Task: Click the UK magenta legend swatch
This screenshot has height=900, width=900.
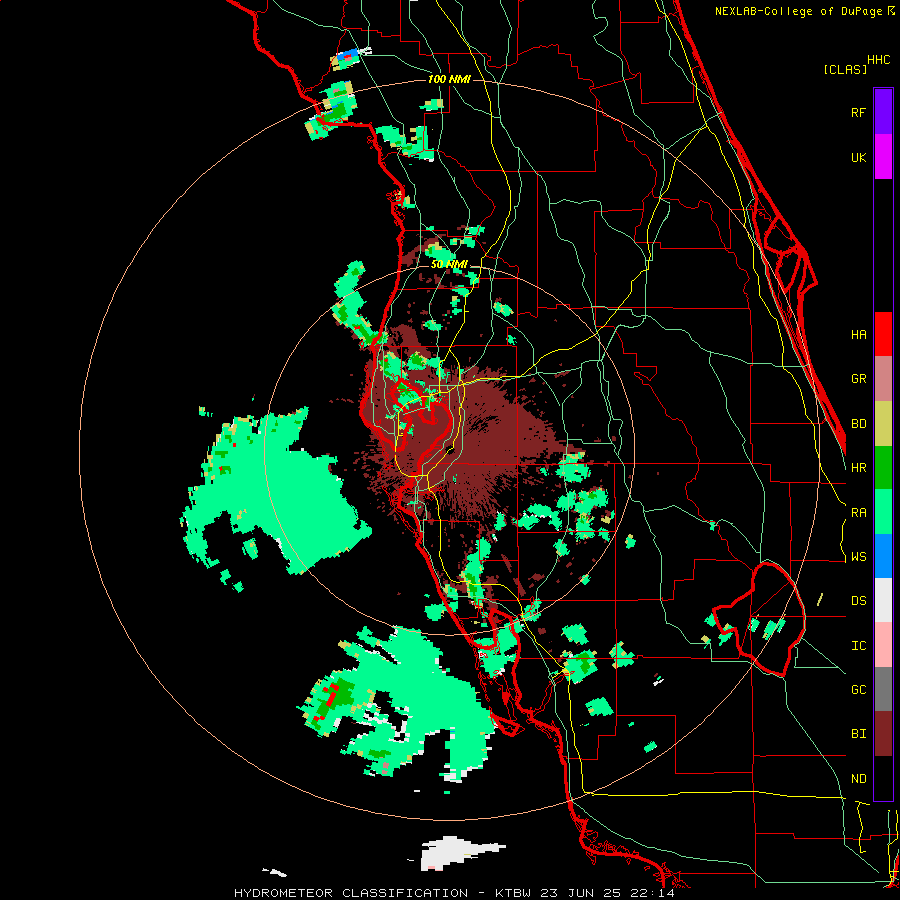Action: point(883,157)
